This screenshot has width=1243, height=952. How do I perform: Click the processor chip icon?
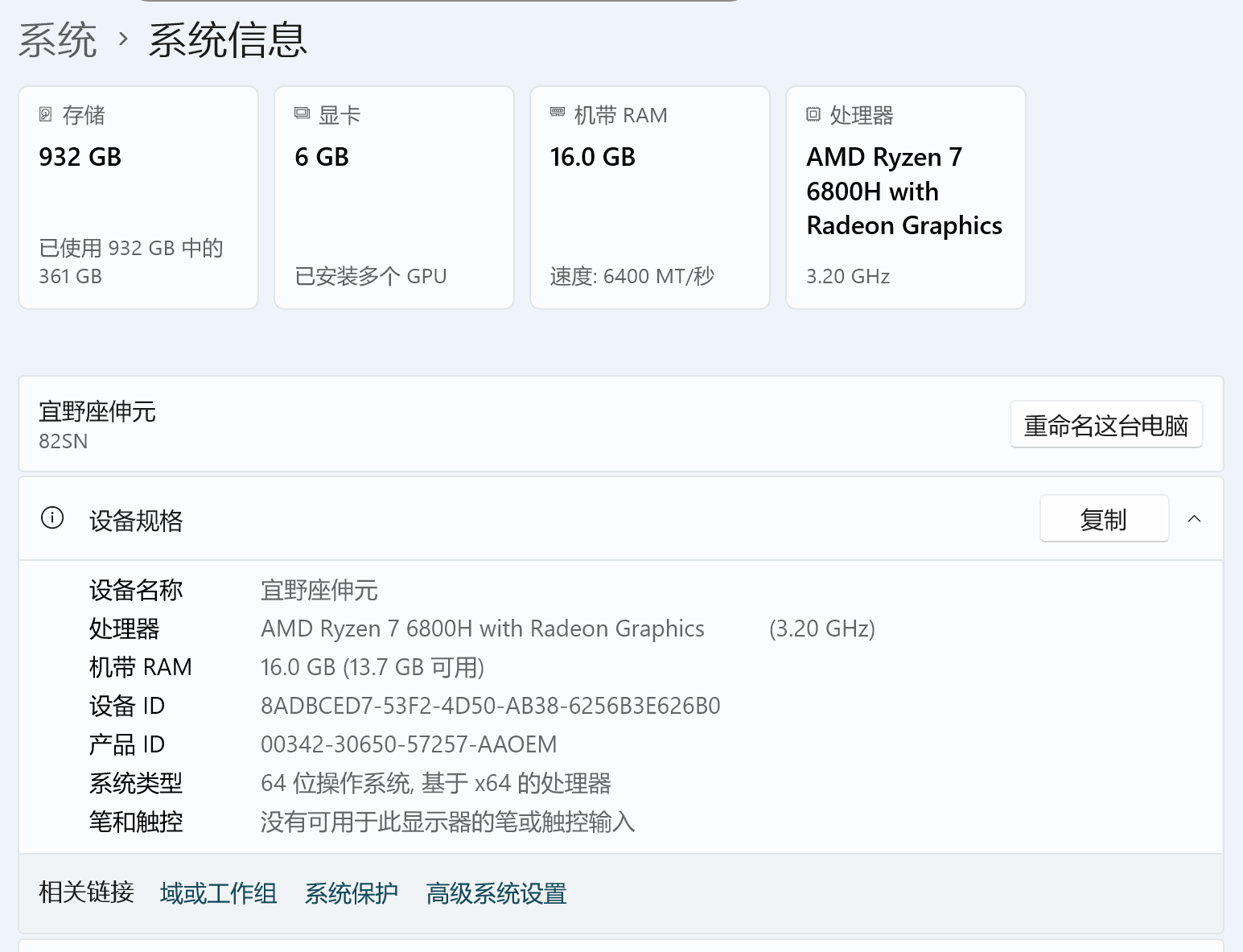tap(813, 114)
